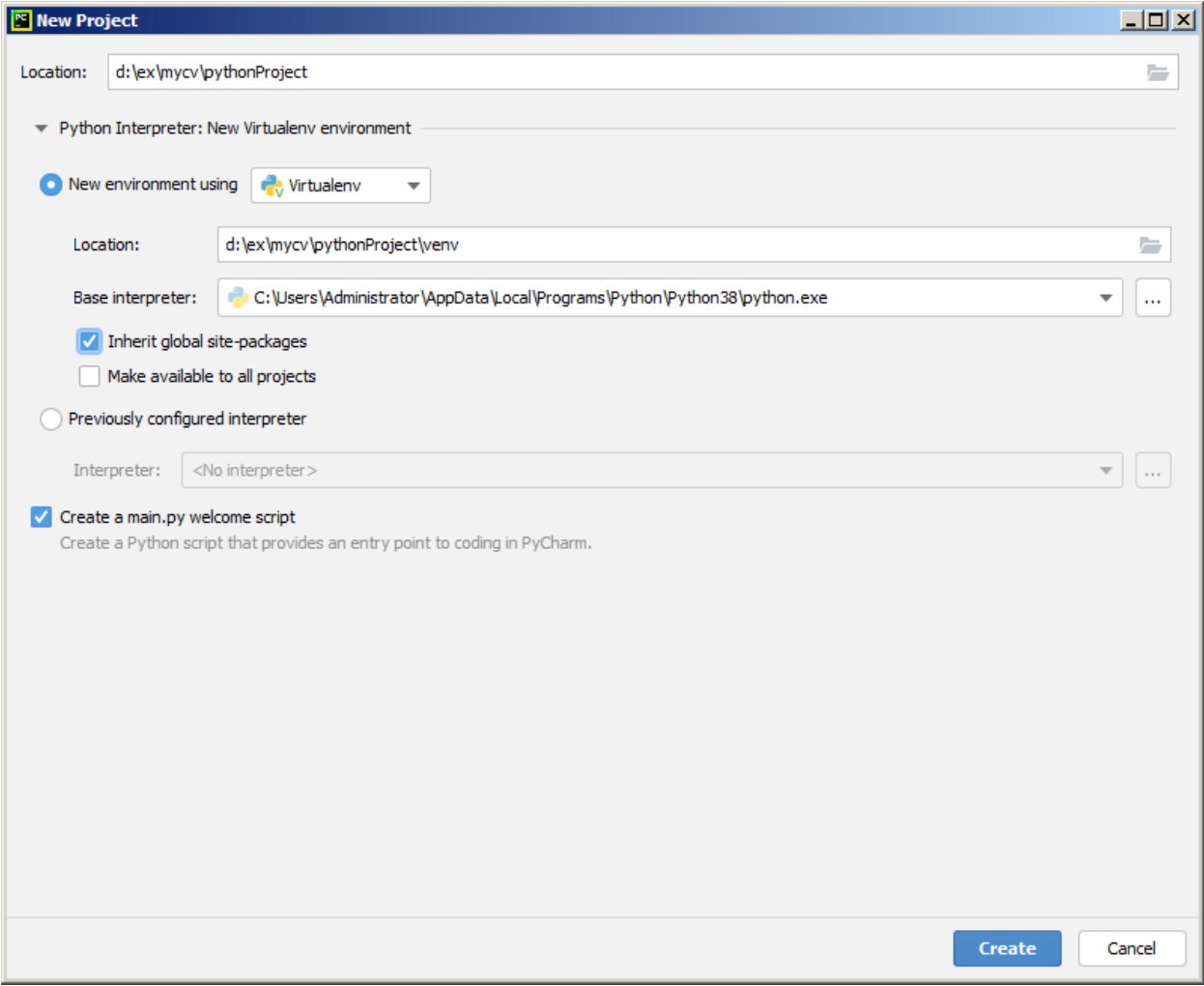Cancel the New Project dialog

pos(1131,948)
